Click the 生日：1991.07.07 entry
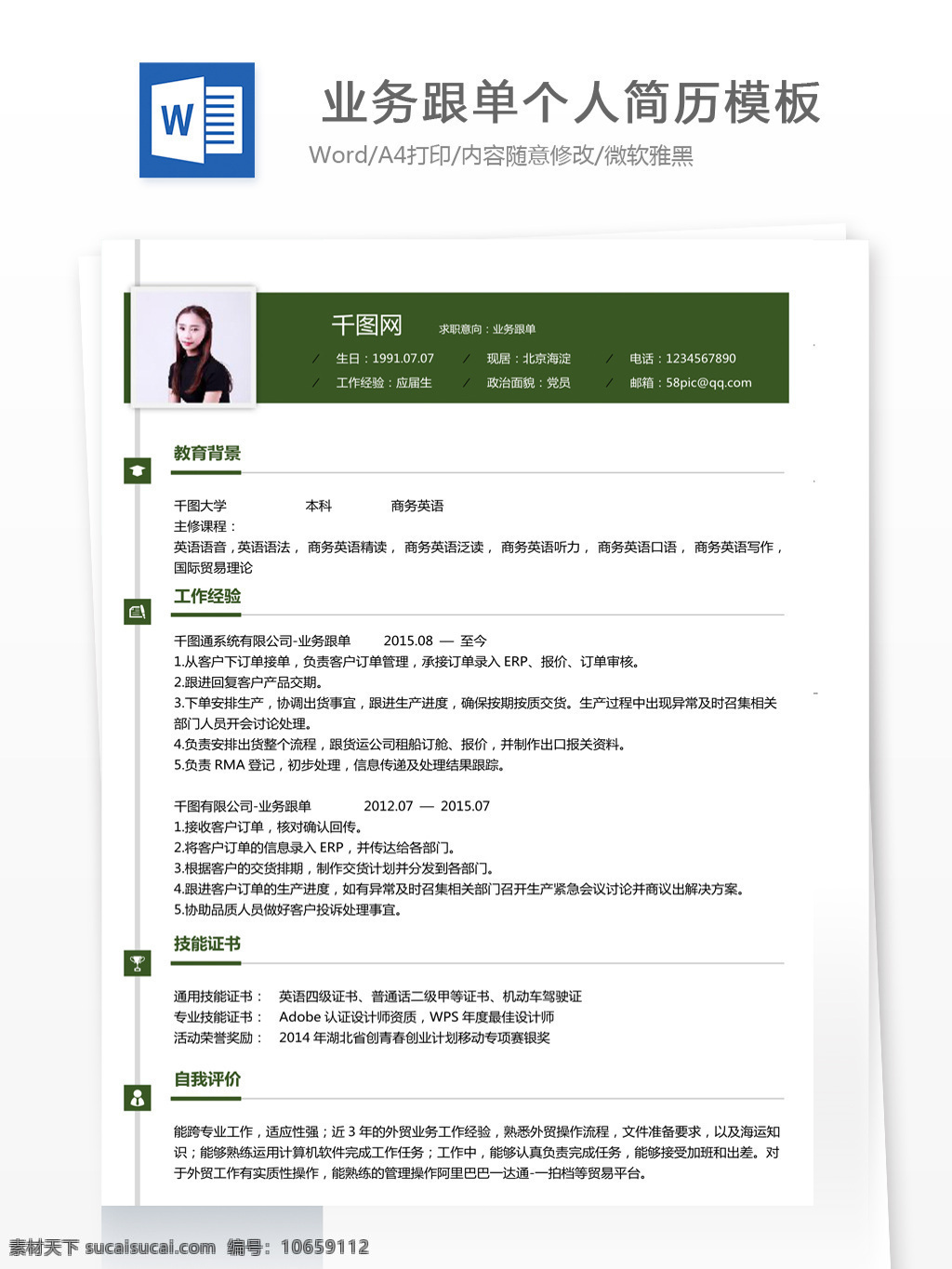The image size is (952, 1269). click(385, 358)
